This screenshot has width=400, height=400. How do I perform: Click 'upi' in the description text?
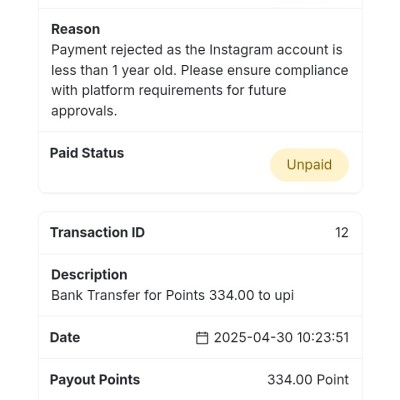[x=284, y=296]
